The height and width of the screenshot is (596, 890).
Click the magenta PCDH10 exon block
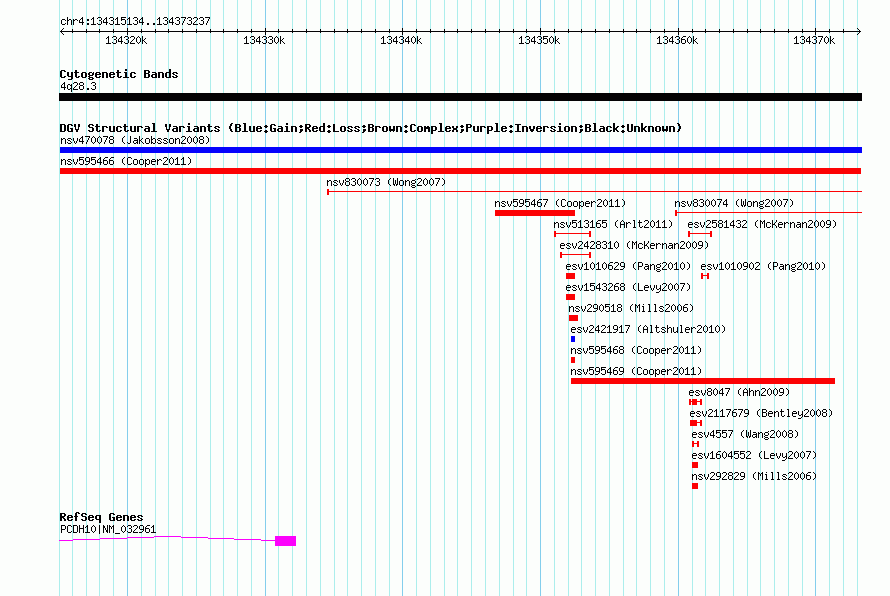[x=286, y=541]
